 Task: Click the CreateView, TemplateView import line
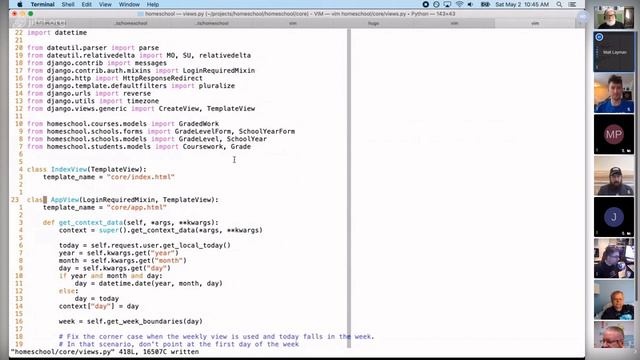[x=141, y=109]
